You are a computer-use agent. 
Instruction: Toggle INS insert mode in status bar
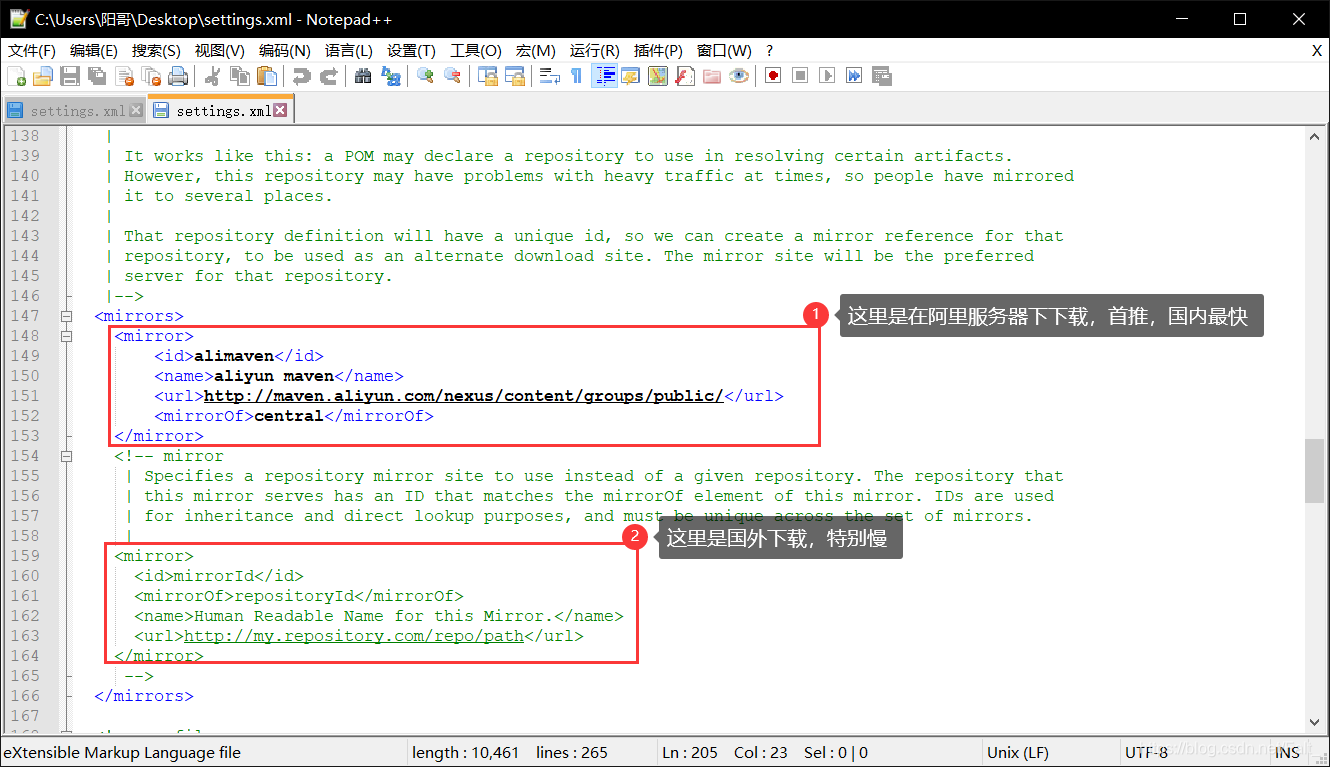tap(1287, 753)
